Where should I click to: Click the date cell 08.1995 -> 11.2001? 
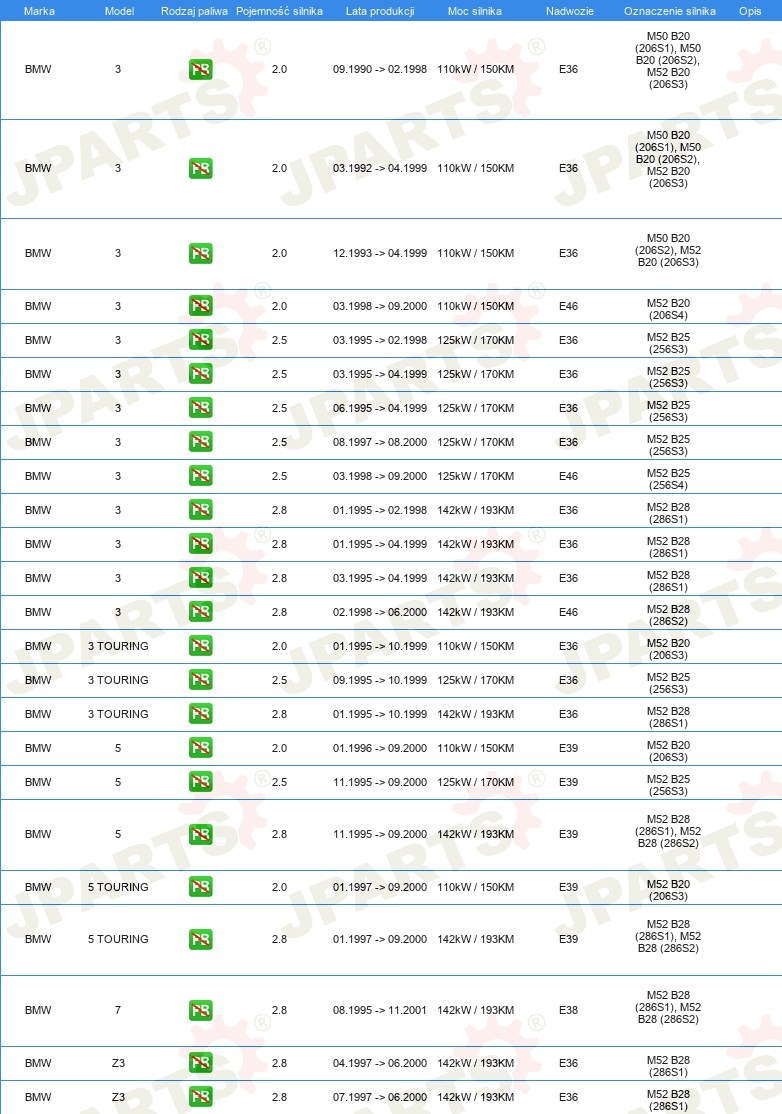[x=380, y=1010]
